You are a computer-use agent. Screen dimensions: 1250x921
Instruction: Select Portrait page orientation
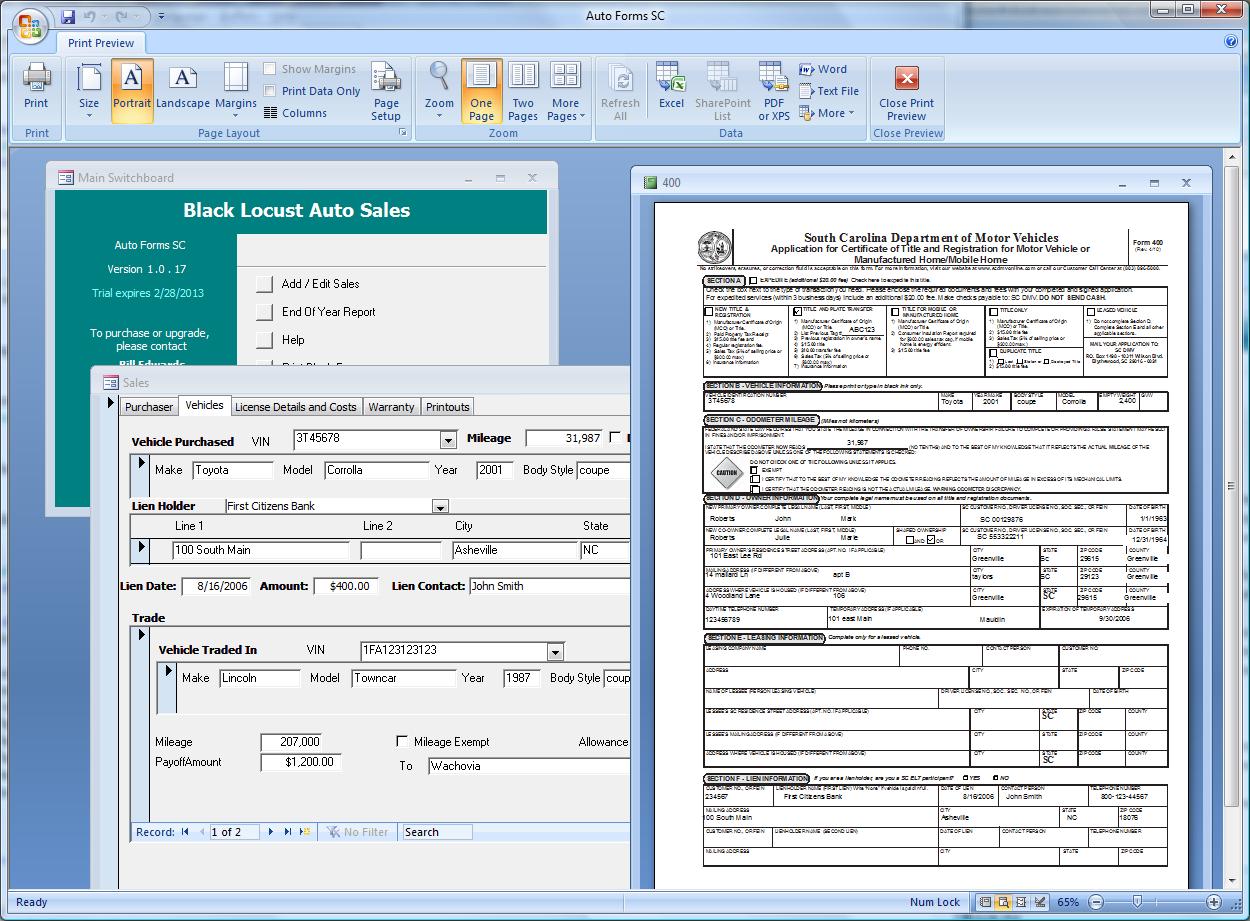[x=132, y=91]
